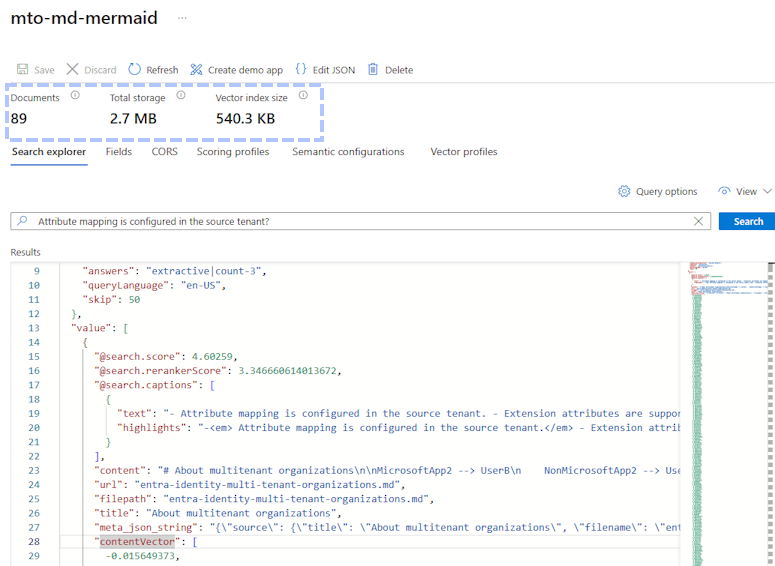Switch to the Fields tab
775x566 pixels.
point(118,152)
